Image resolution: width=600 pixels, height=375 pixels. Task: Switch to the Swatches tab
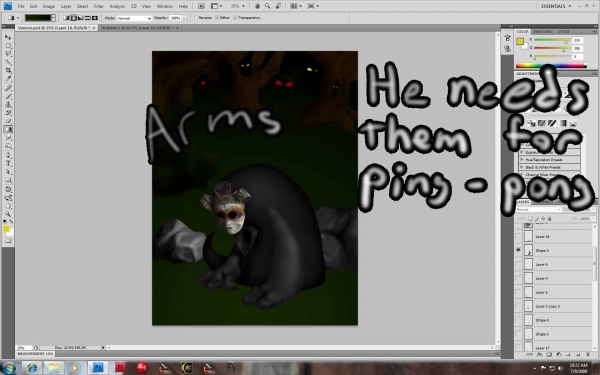tap(543, 31)
